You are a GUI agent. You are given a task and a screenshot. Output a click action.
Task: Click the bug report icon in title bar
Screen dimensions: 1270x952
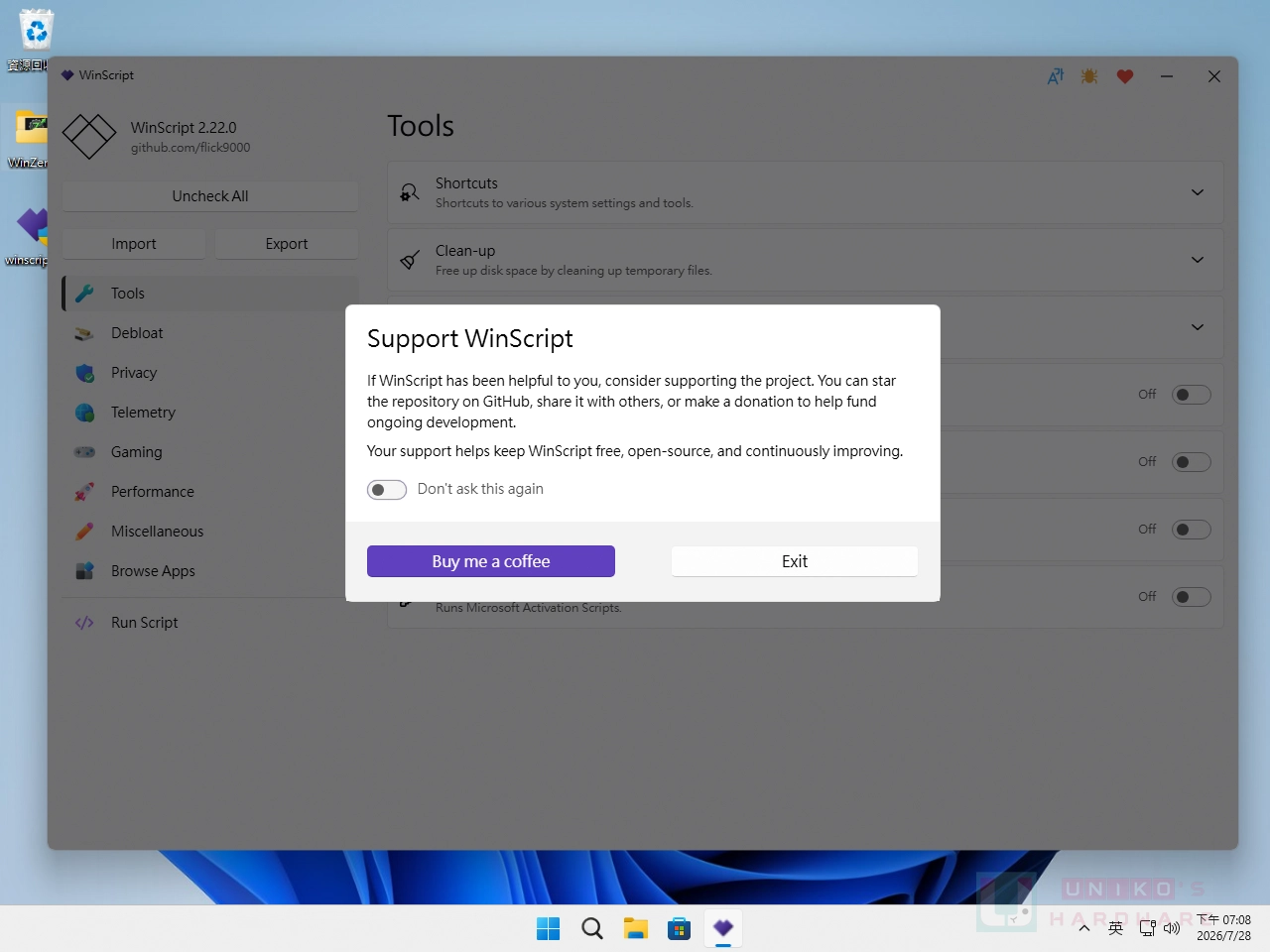1089,76
